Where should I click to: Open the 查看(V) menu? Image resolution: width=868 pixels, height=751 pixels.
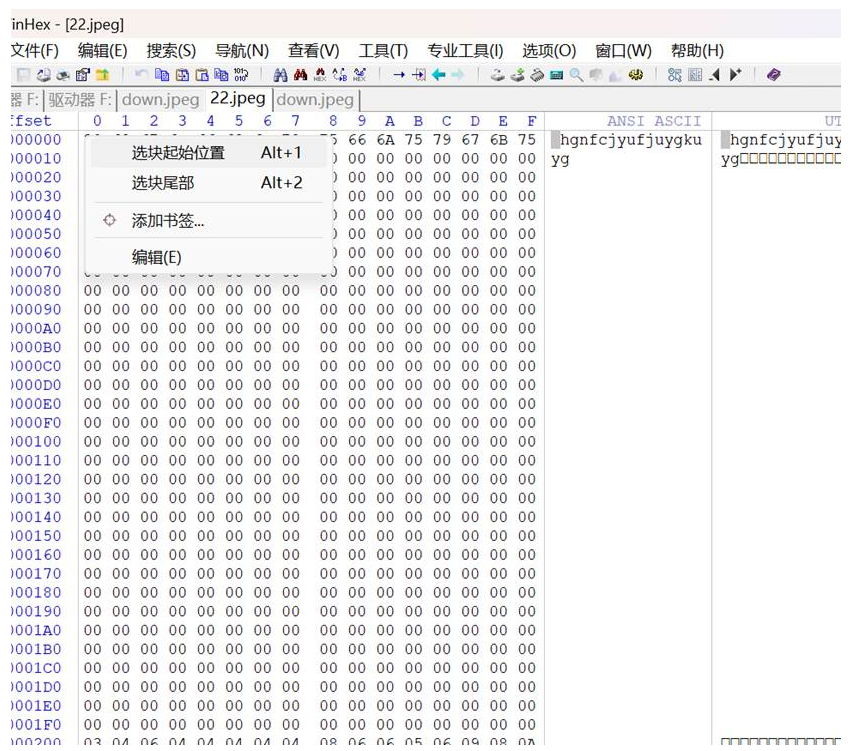click(313, 51)
